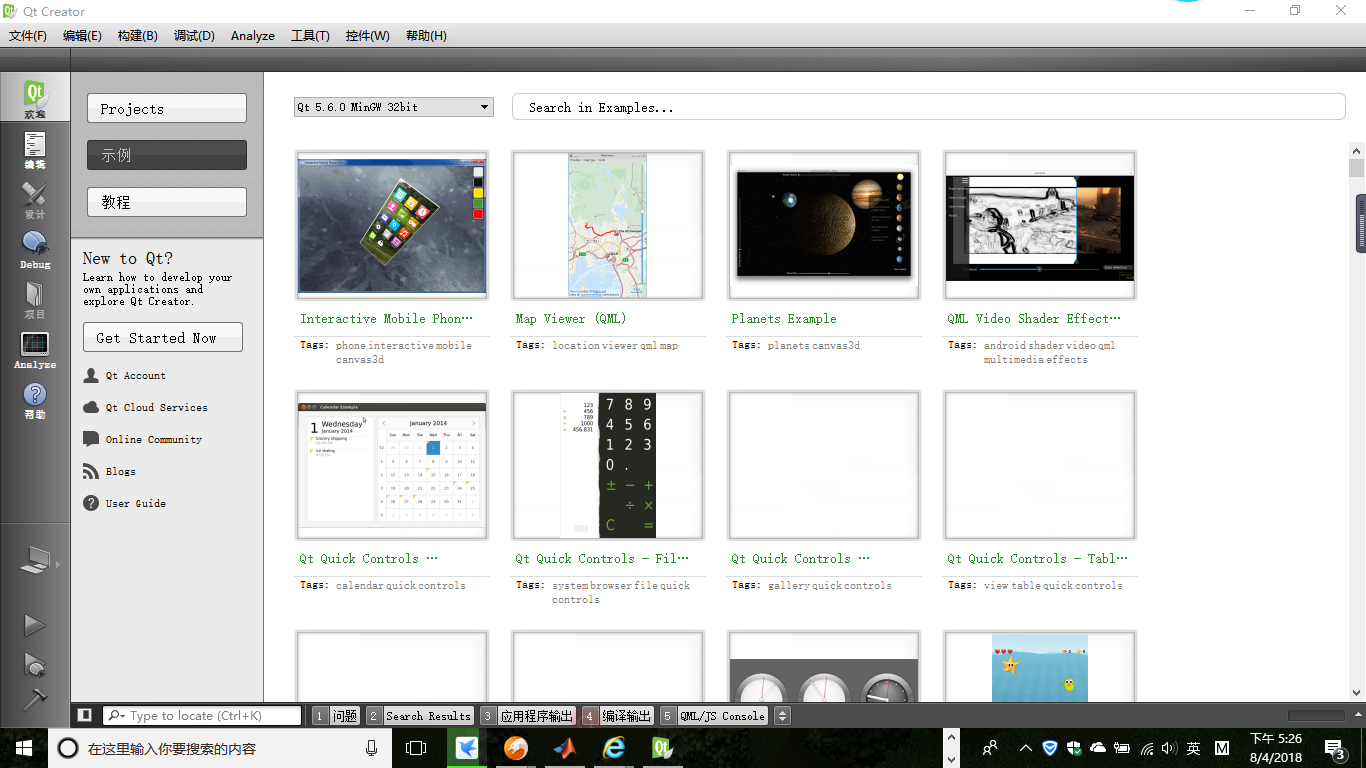The height and width of the screenshot is (768, 1366).
Task: Open the Analyze menu in menu bar
Action: [x=252, y=36]
